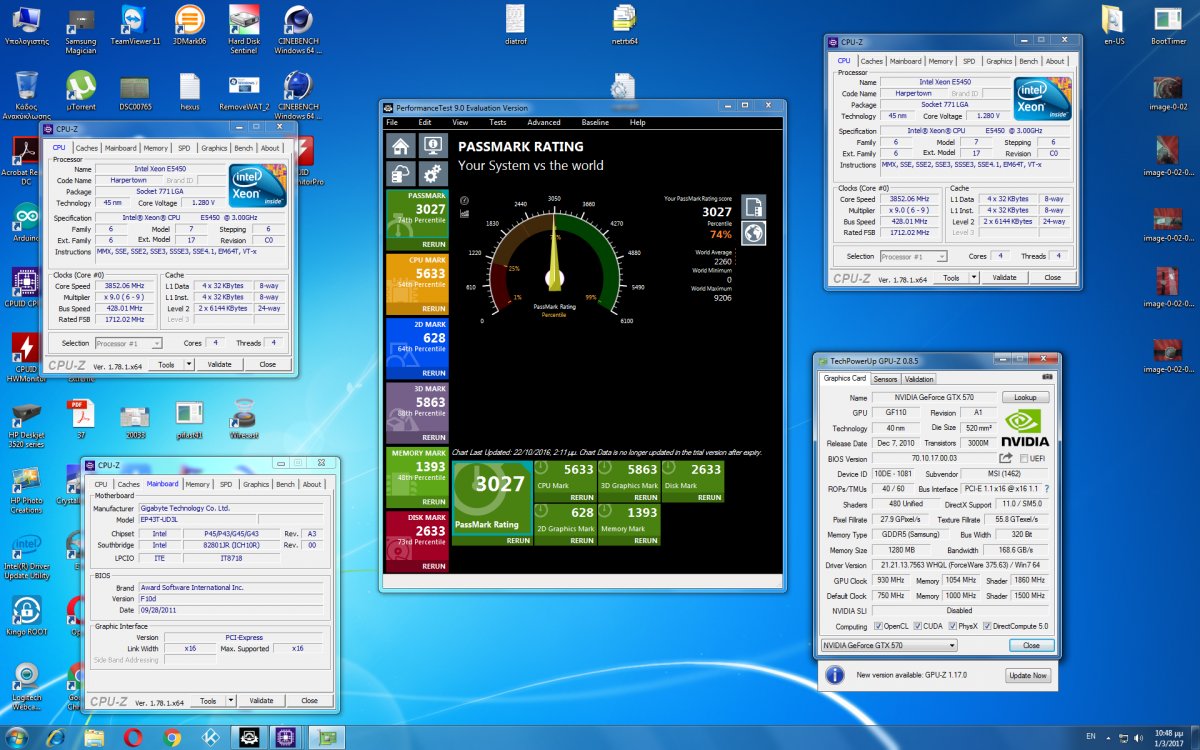The image size is (1200, 750).
Task: Open the BootTimer desktop icon
Action: click(1168, 26)
